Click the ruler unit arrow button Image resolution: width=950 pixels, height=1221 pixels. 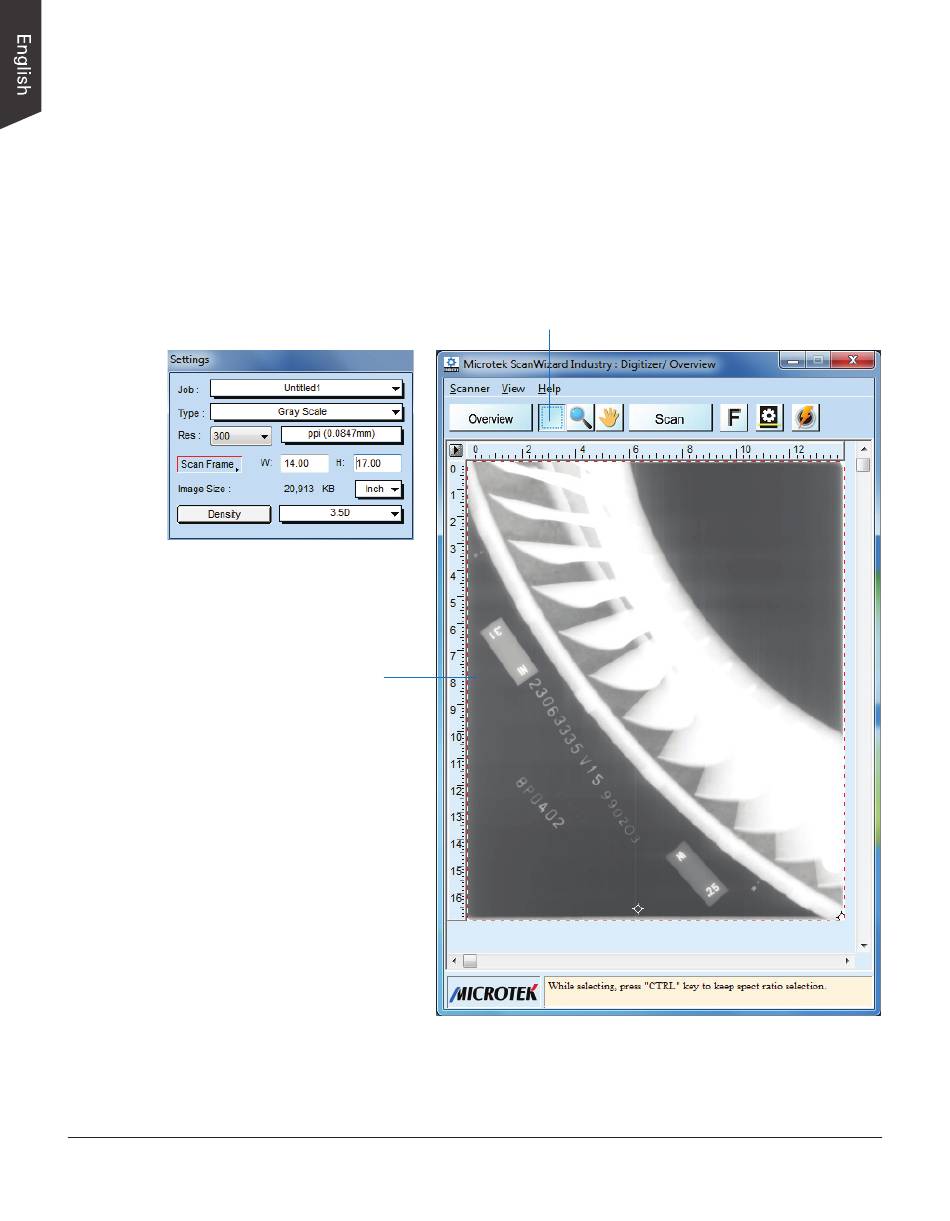pyautogui.click(x=456, y=450)
